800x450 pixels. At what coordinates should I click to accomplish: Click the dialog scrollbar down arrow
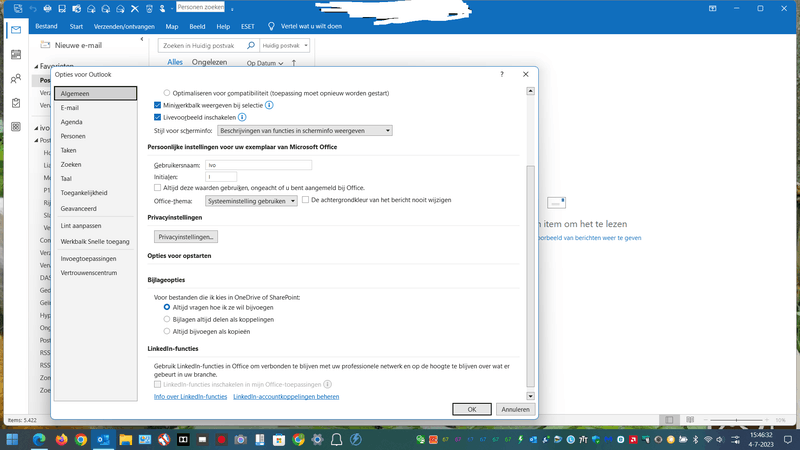531,396
